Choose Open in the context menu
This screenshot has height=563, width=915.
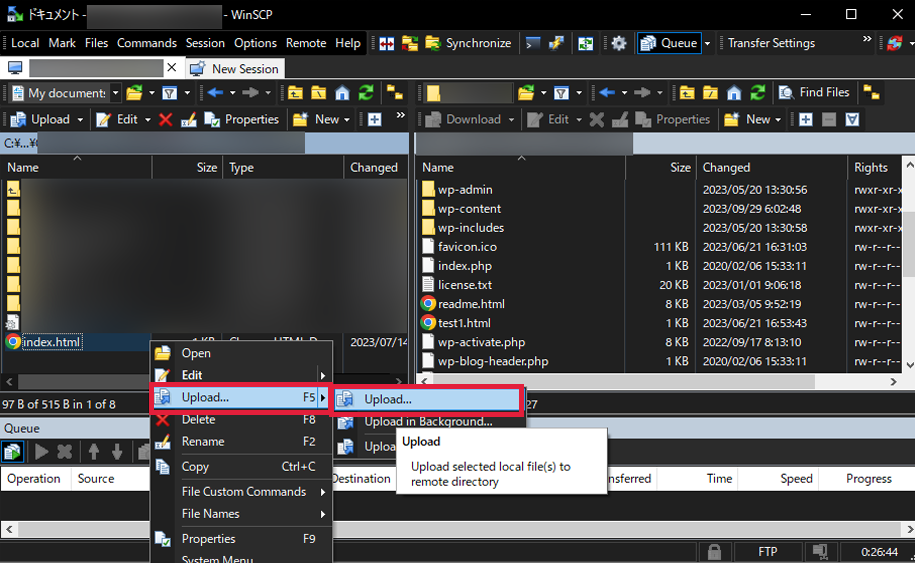(x=242, y=353)
